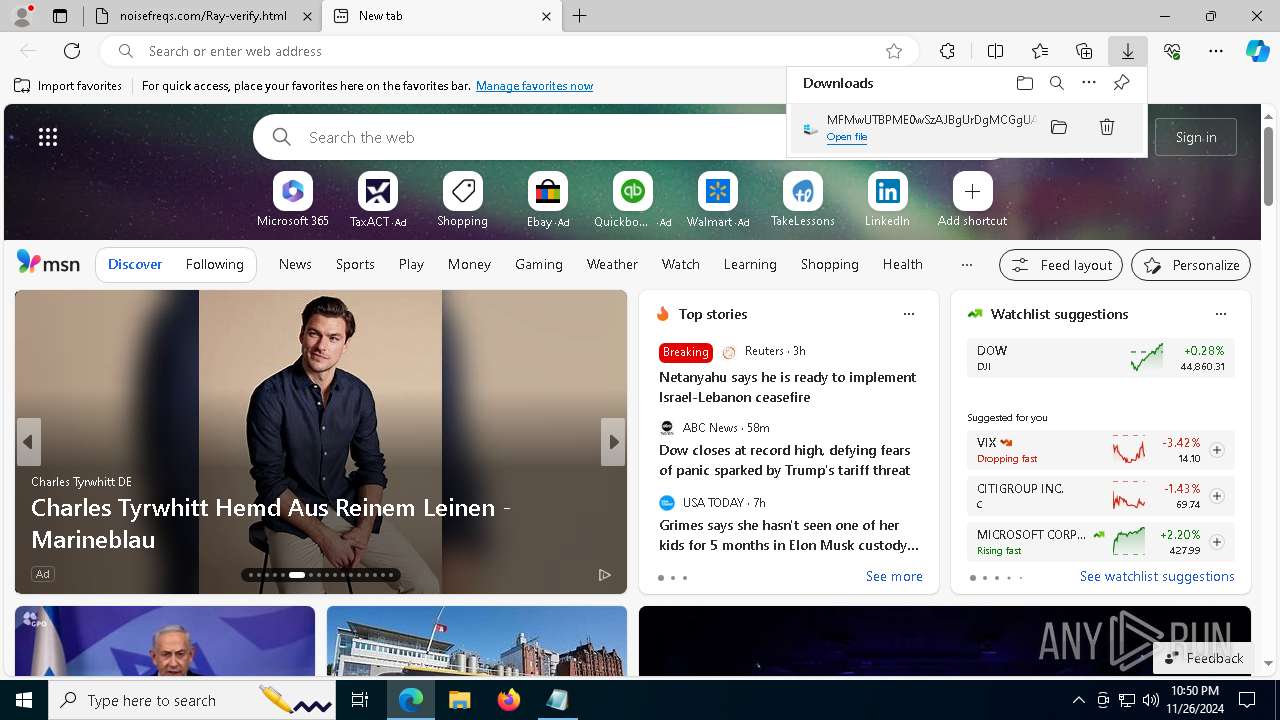Open the Gaming category
Screen dimensions: 1280x720
[x=539, y=264]
